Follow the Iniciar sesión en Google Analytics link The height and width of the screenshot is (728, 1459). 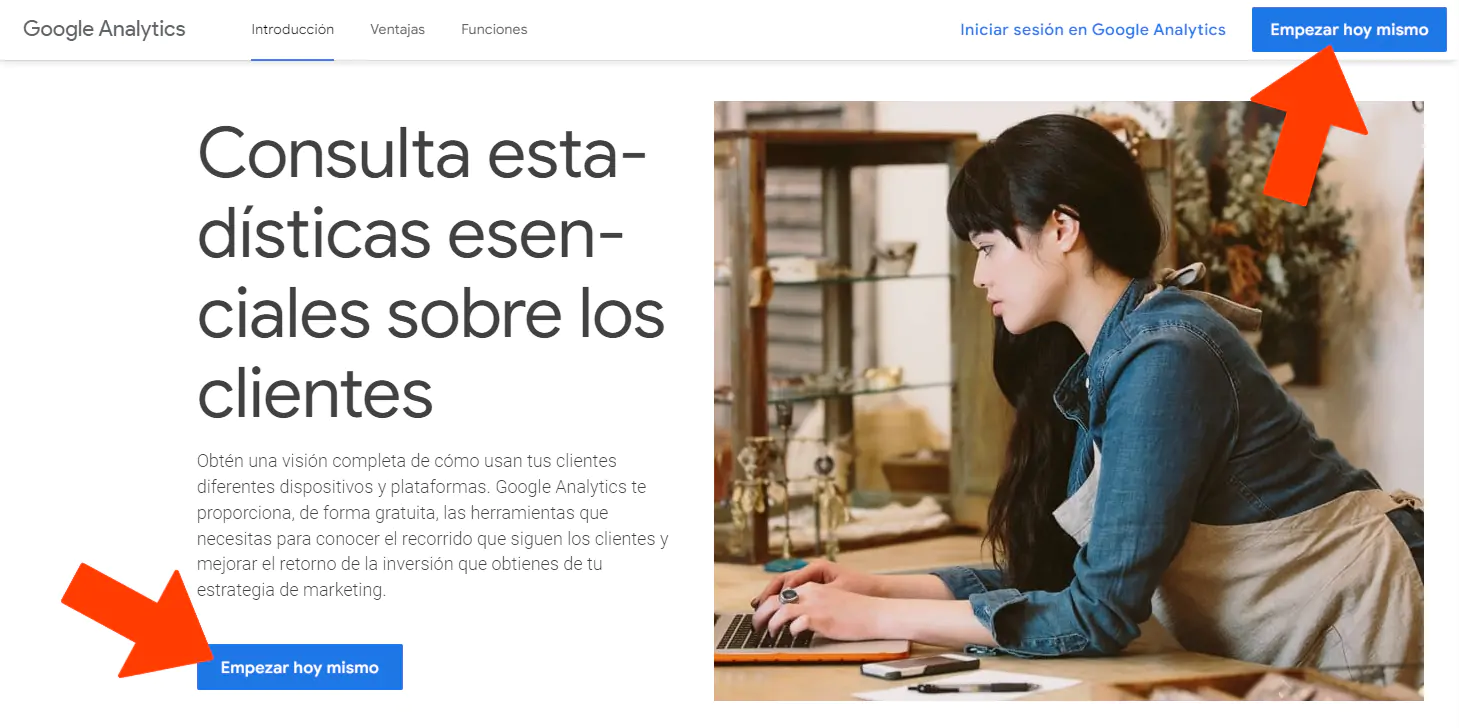click(x=1093, y=30)
